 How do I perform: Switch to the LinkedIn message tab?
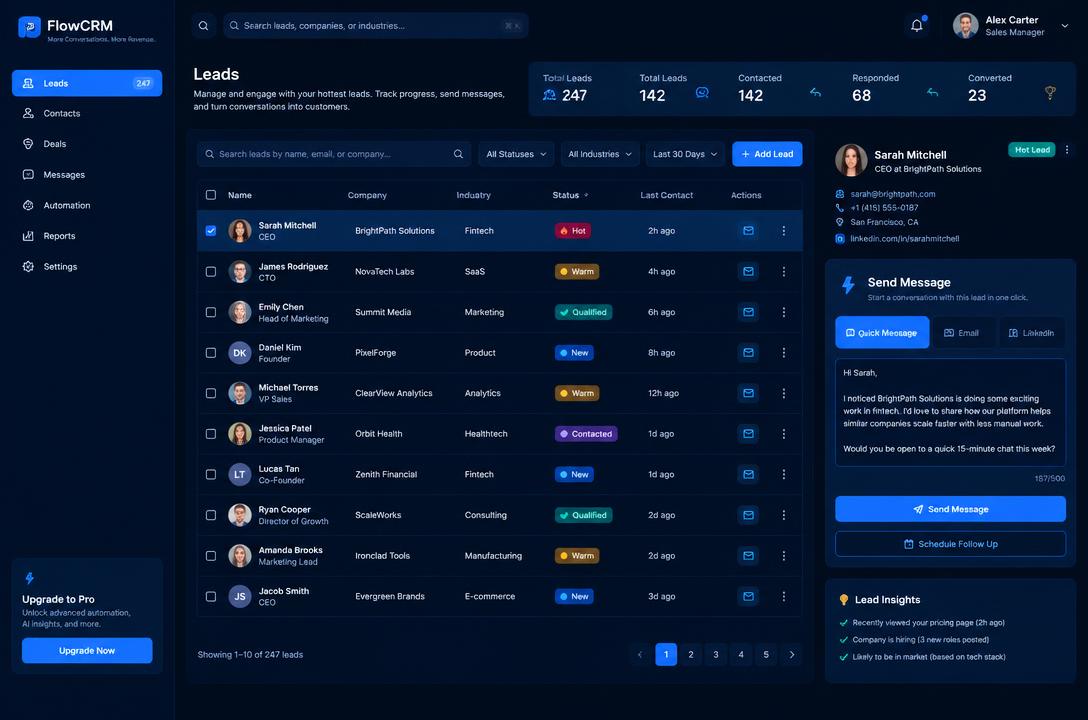(x=1031, y=333)
